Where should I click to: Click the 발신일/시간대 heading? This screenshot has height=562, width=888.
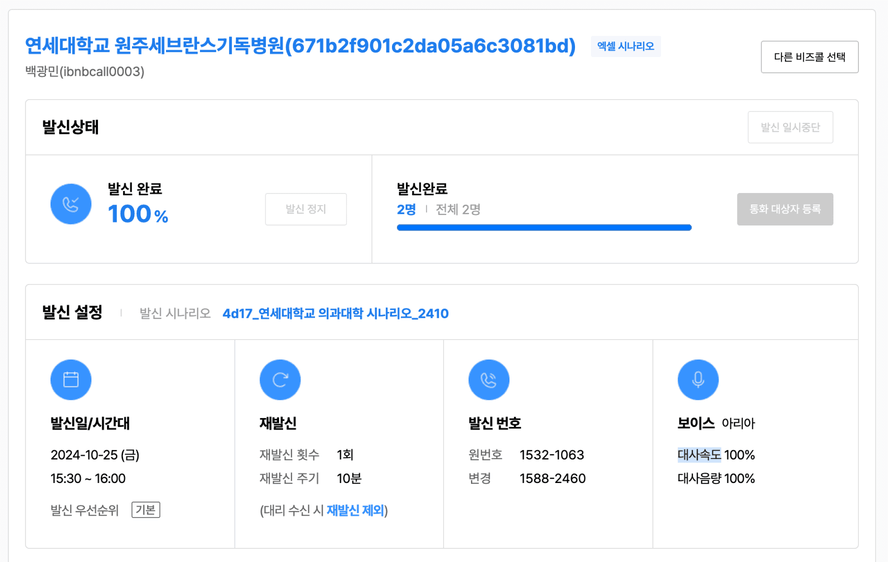pyautogui.click(x=90, y=423)
